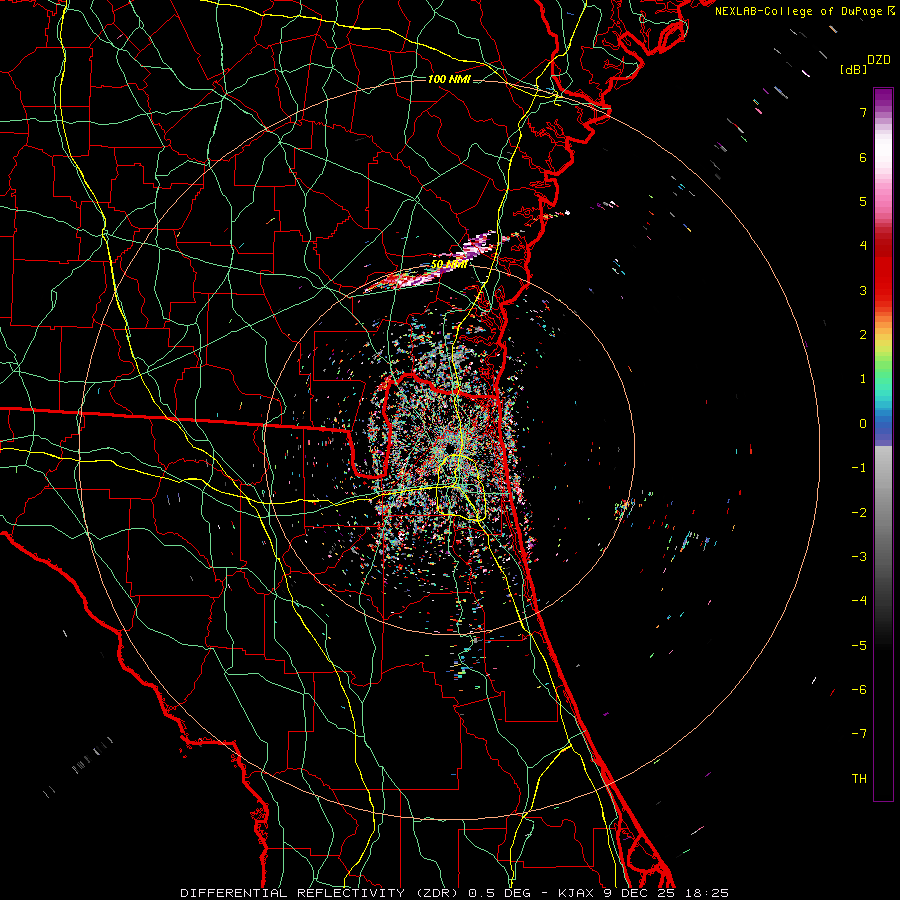Select scale value 4 on the color legend
The width and height of the screenshot is (900, 900).
pyautogui.click(x=863, y=246)
